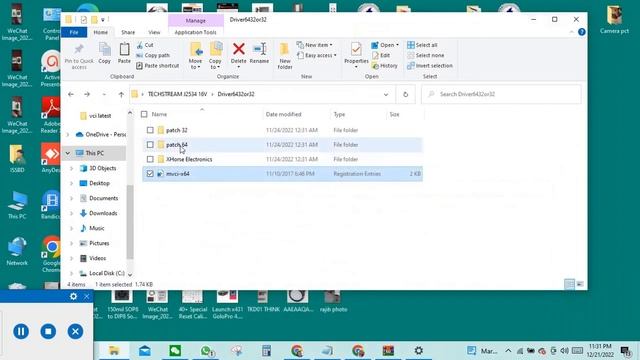Select Documents in navigation pane
Viewport: 640px width, 360px height.
pos(103,198)
